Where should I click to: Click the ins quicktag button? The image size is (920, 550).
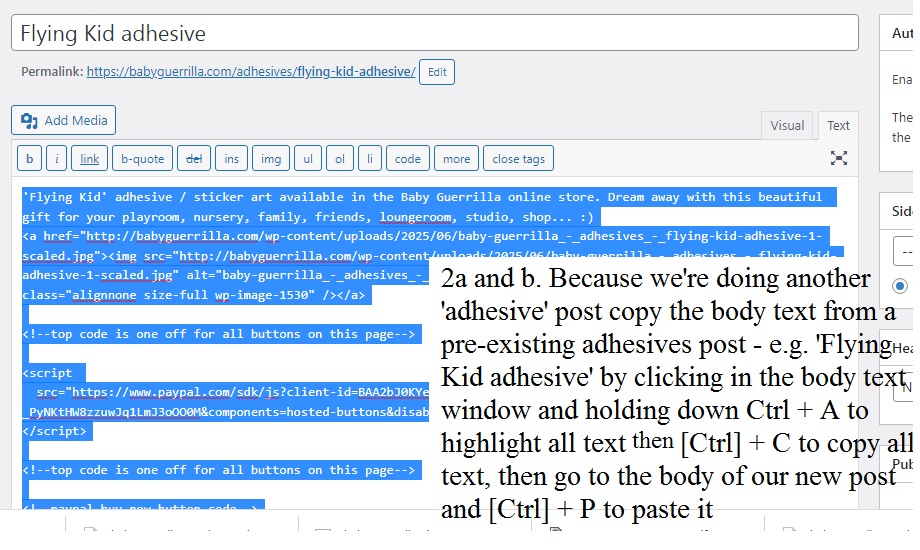[231, 158]
